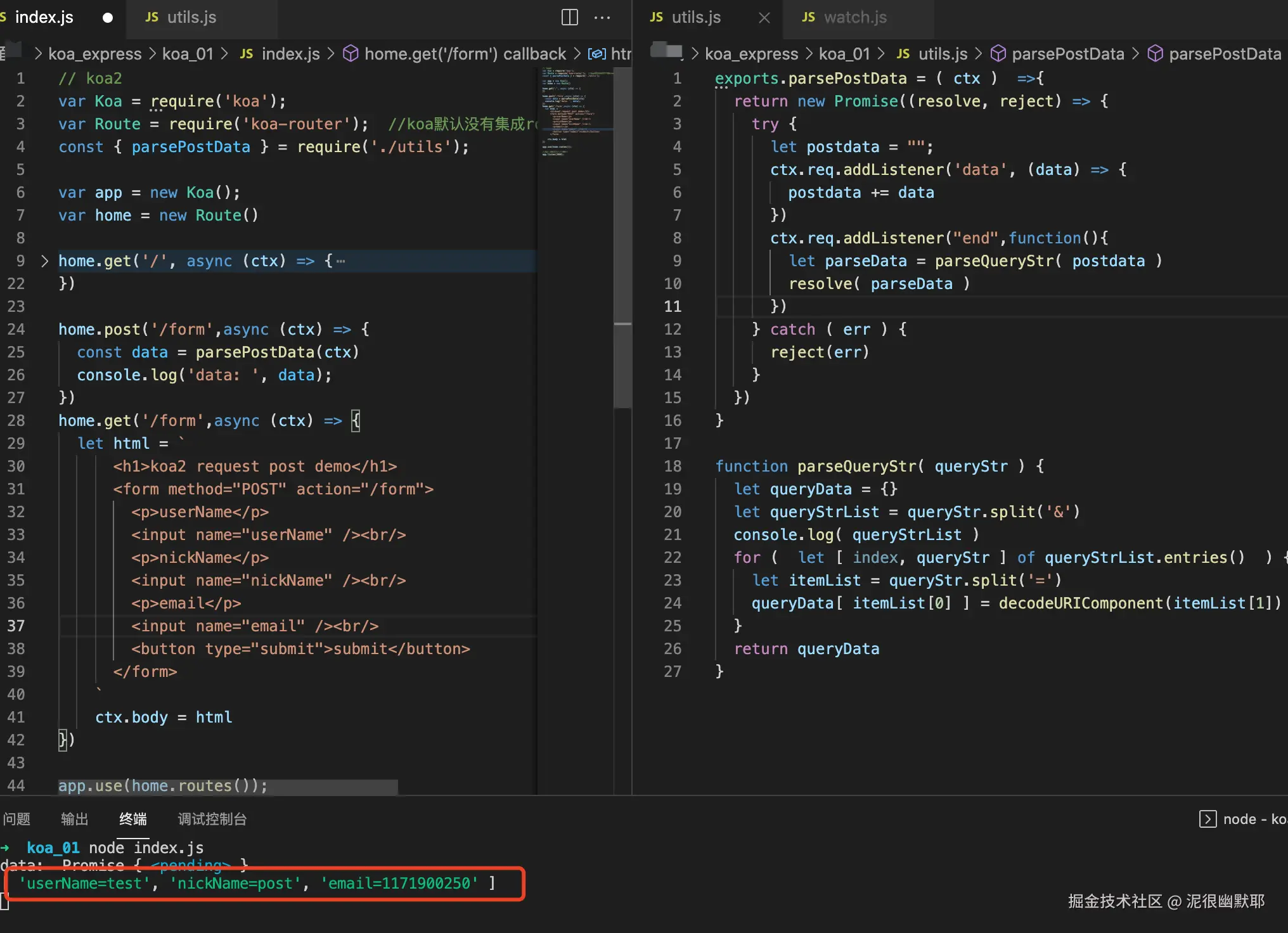Click the unsaved dot on index.js tab
The width and height of the screenshot is (1288, 933).
tap(108, 18)
